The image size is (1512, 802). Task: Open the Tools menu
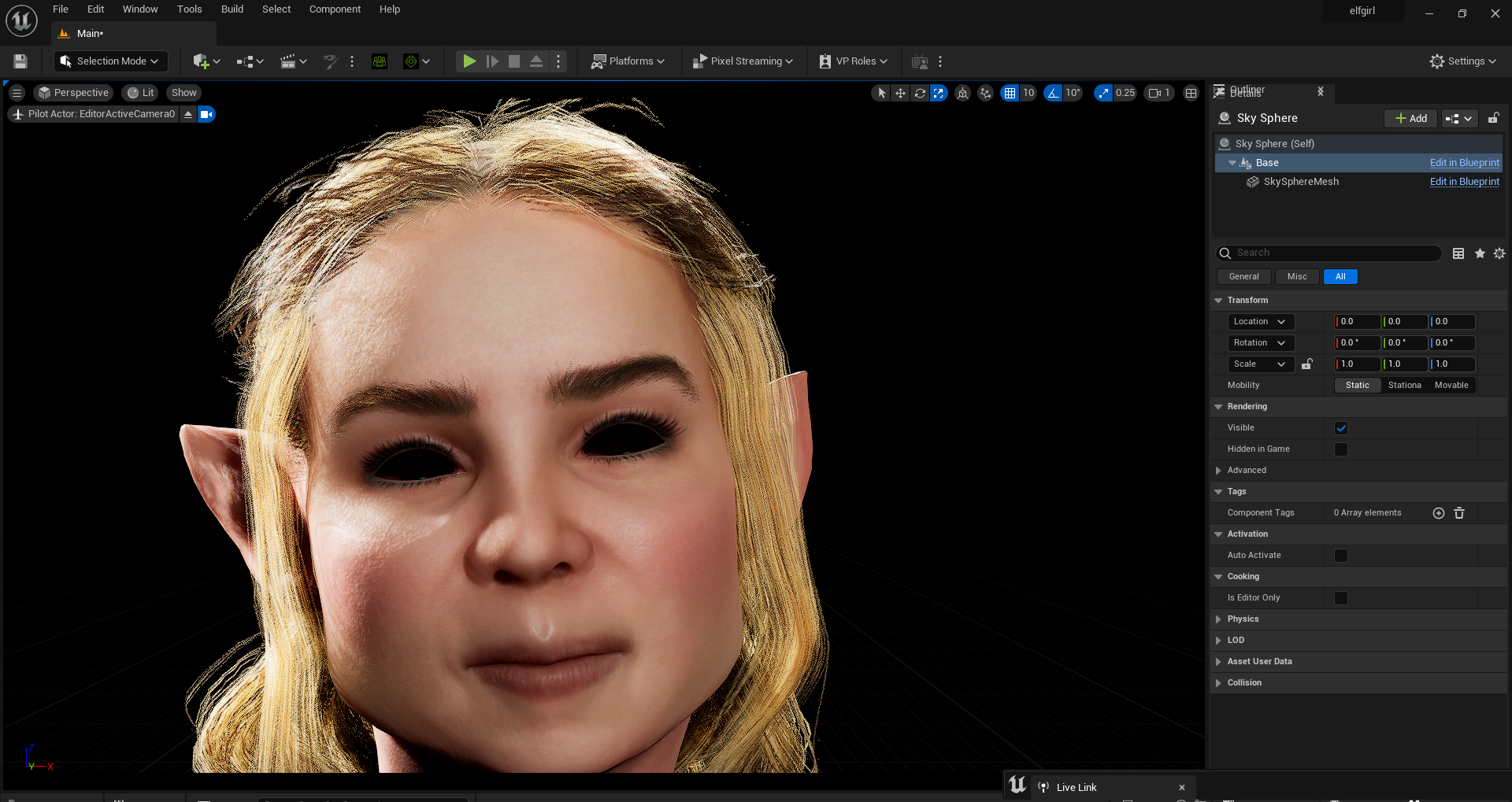(x=190, y=9)
